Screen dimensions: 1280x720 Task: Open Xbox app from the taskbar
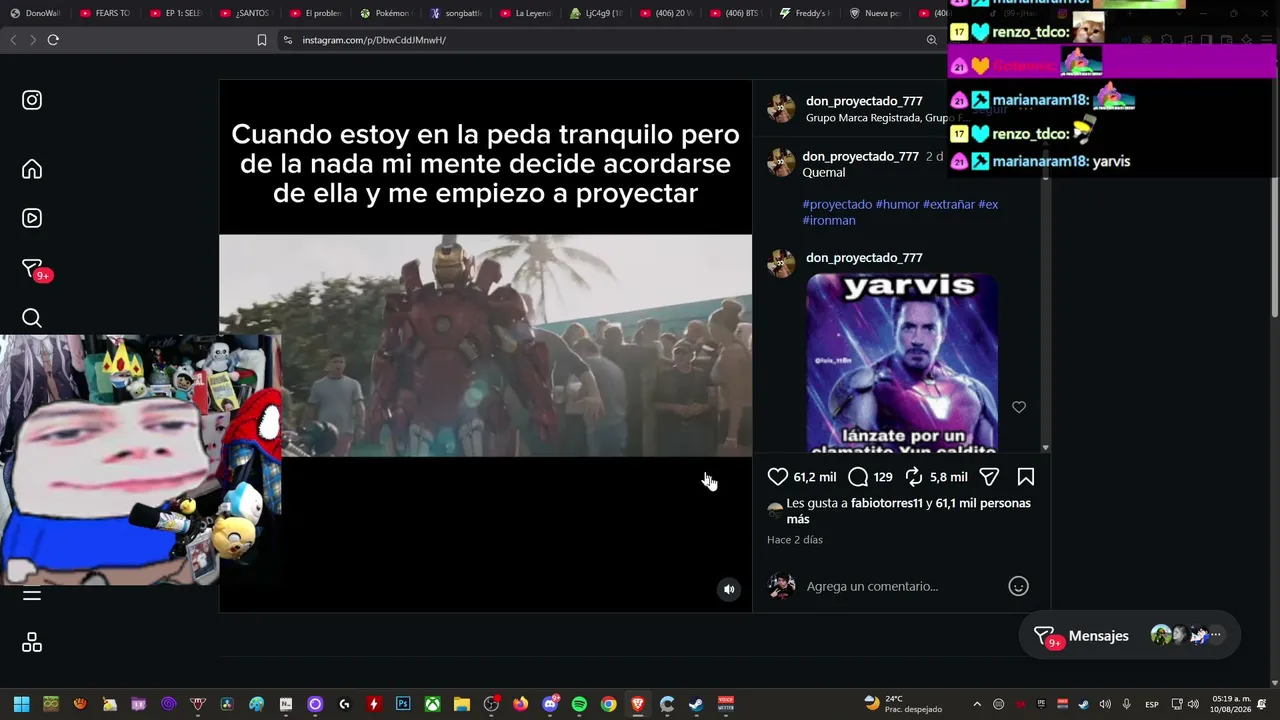coord(432,704)
